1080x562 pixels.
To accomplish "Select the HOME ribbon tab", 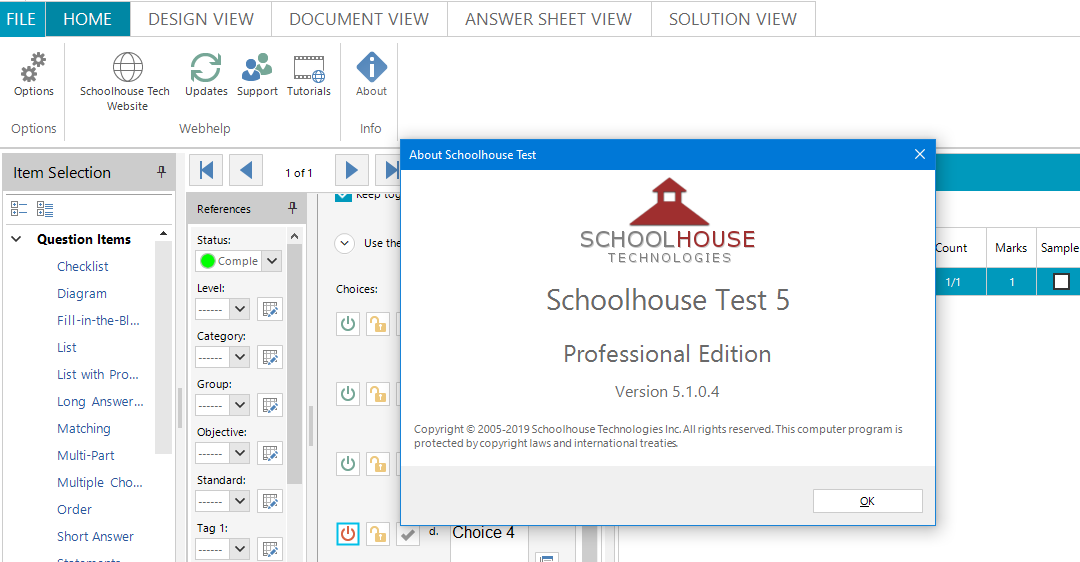I will 87,19.
